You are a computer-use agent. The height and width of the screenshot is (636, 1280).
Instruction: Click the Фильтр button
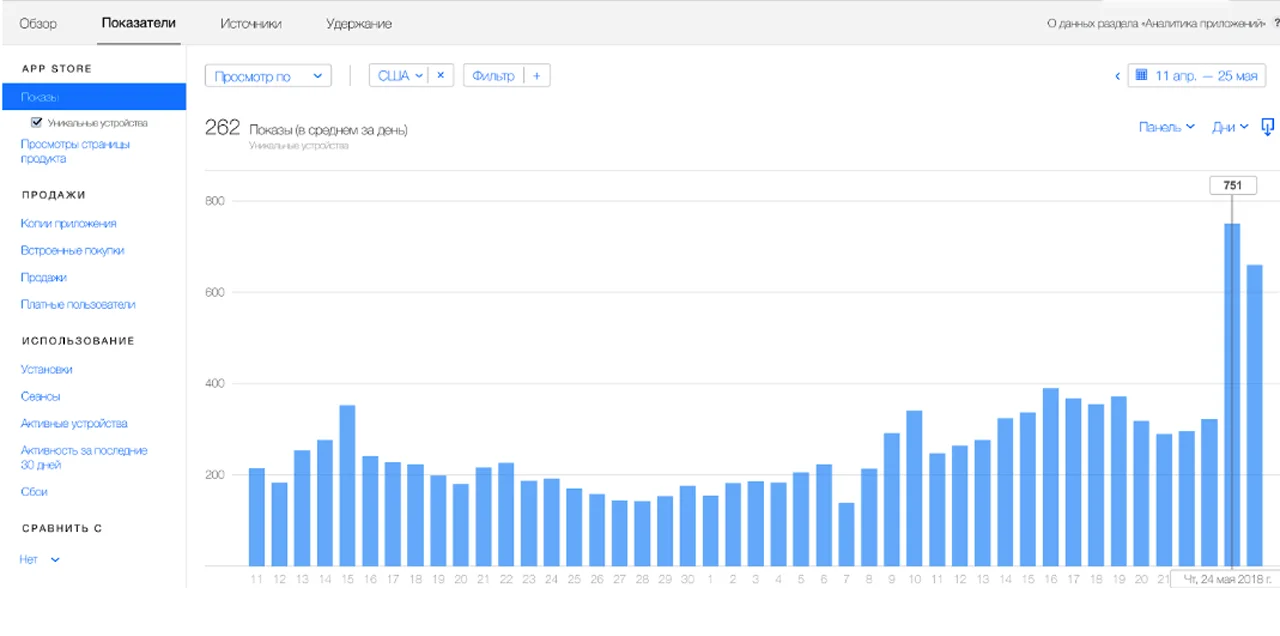click(493, 76)
